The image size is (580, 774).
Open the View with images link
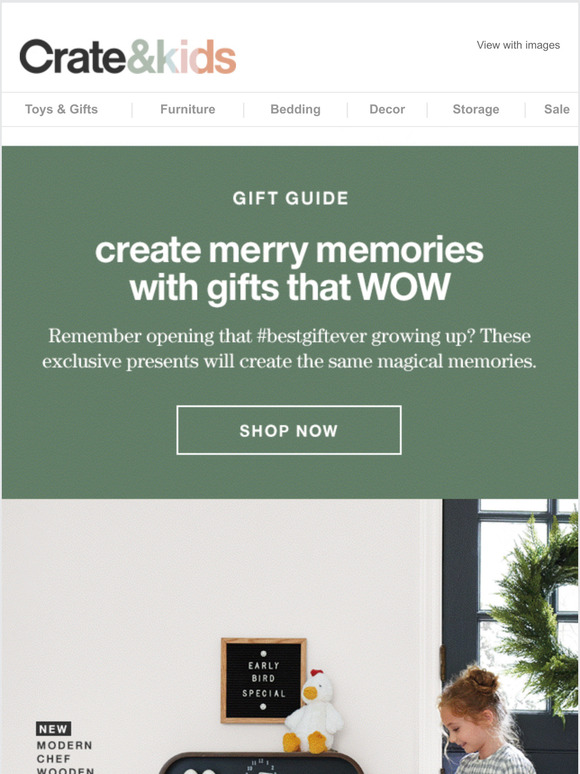pos(518,45)
